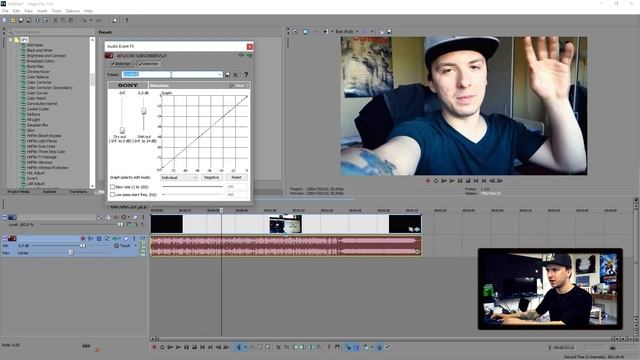
Task: Click the Wet out fader handle
Action: click(144, 111)
